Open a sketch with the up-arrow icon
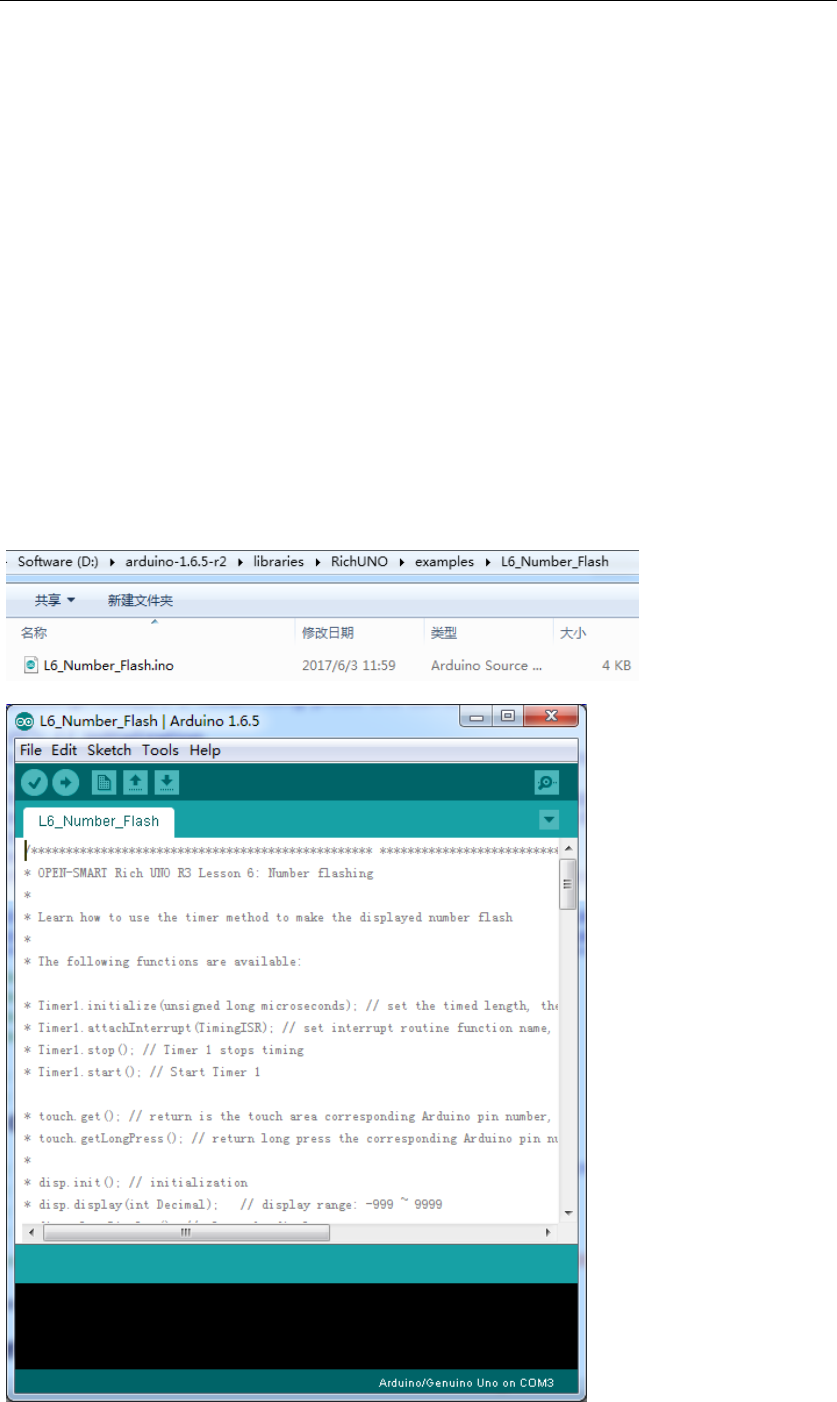This screenshot has width=837, height=1402. pos(135,782)
